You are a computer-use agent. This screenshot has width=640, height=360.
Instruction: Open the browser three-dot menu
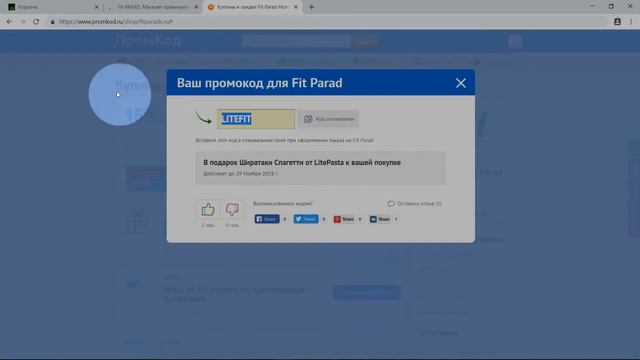[x=631, y=22]
